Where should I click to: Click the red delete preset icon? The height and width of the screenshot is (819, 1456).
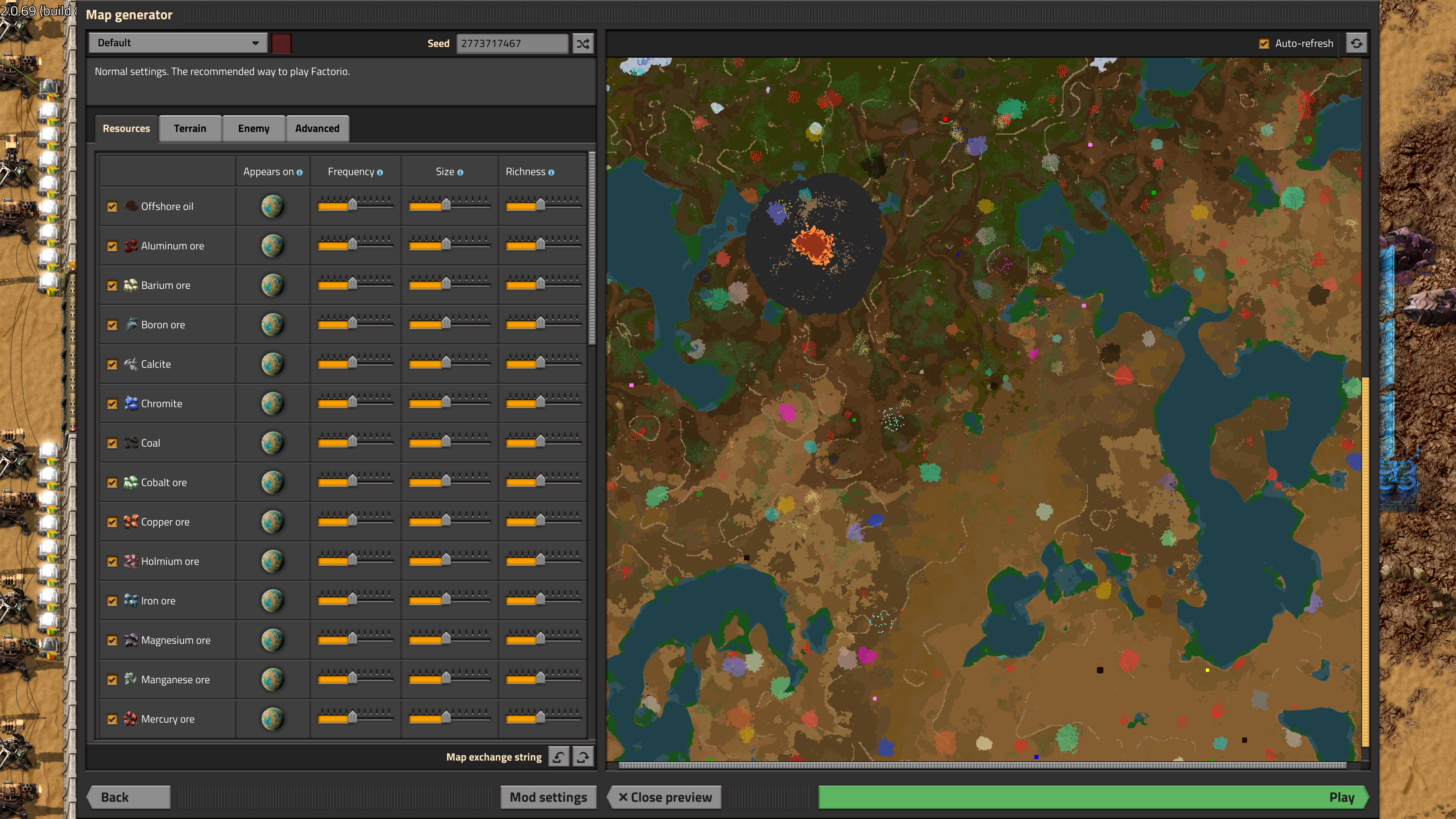pyautogui.click(x=281, y=44)
